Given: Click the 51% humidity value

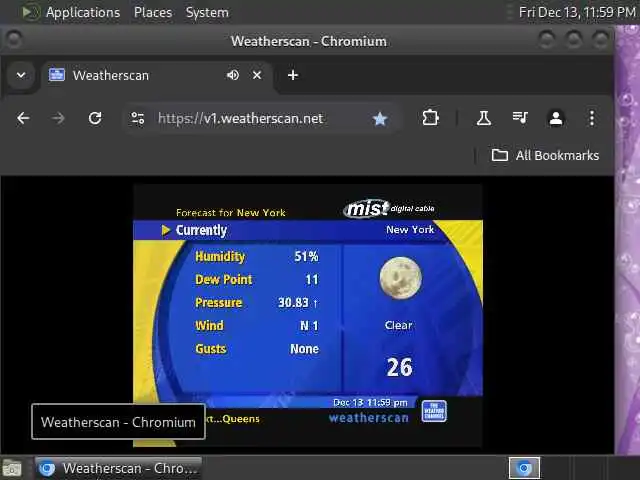Looking at the screenshot, I should click(306, 256).
